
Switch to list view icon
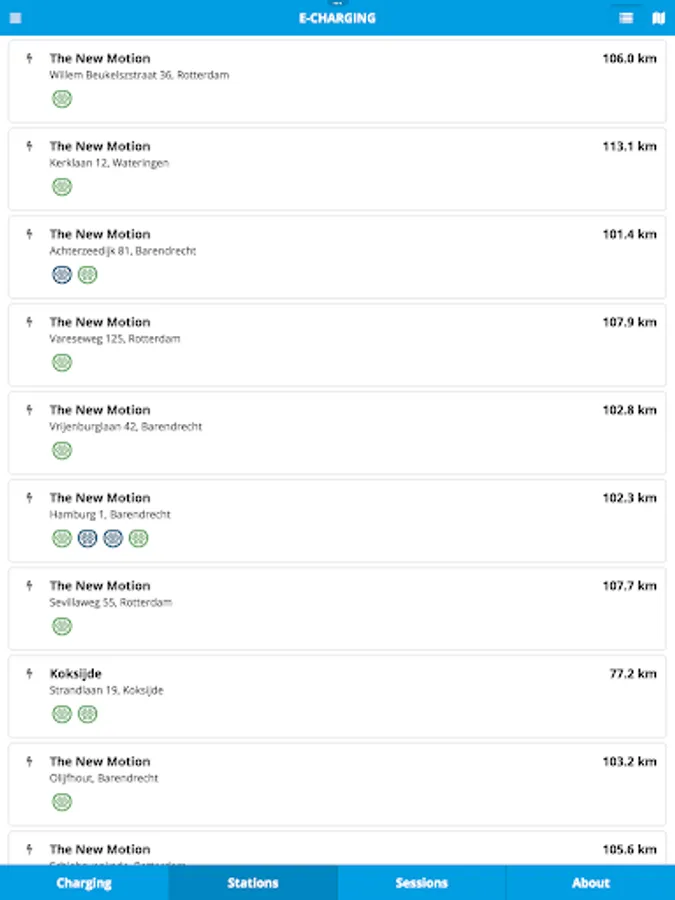[626, 18]
